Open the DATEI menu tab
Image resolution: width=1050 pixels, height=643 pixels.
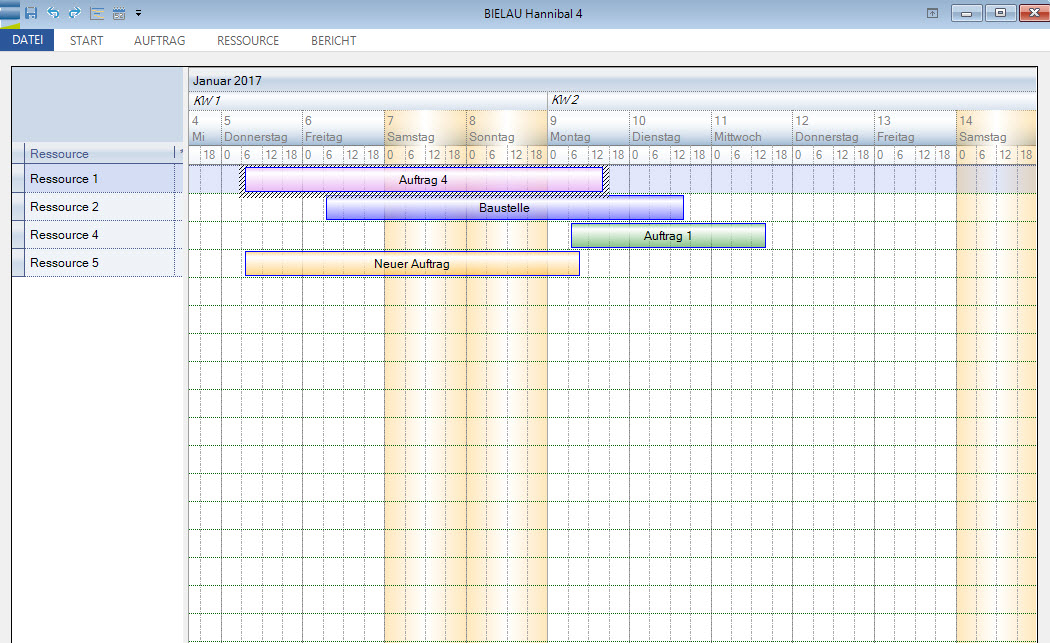point(27,41)
